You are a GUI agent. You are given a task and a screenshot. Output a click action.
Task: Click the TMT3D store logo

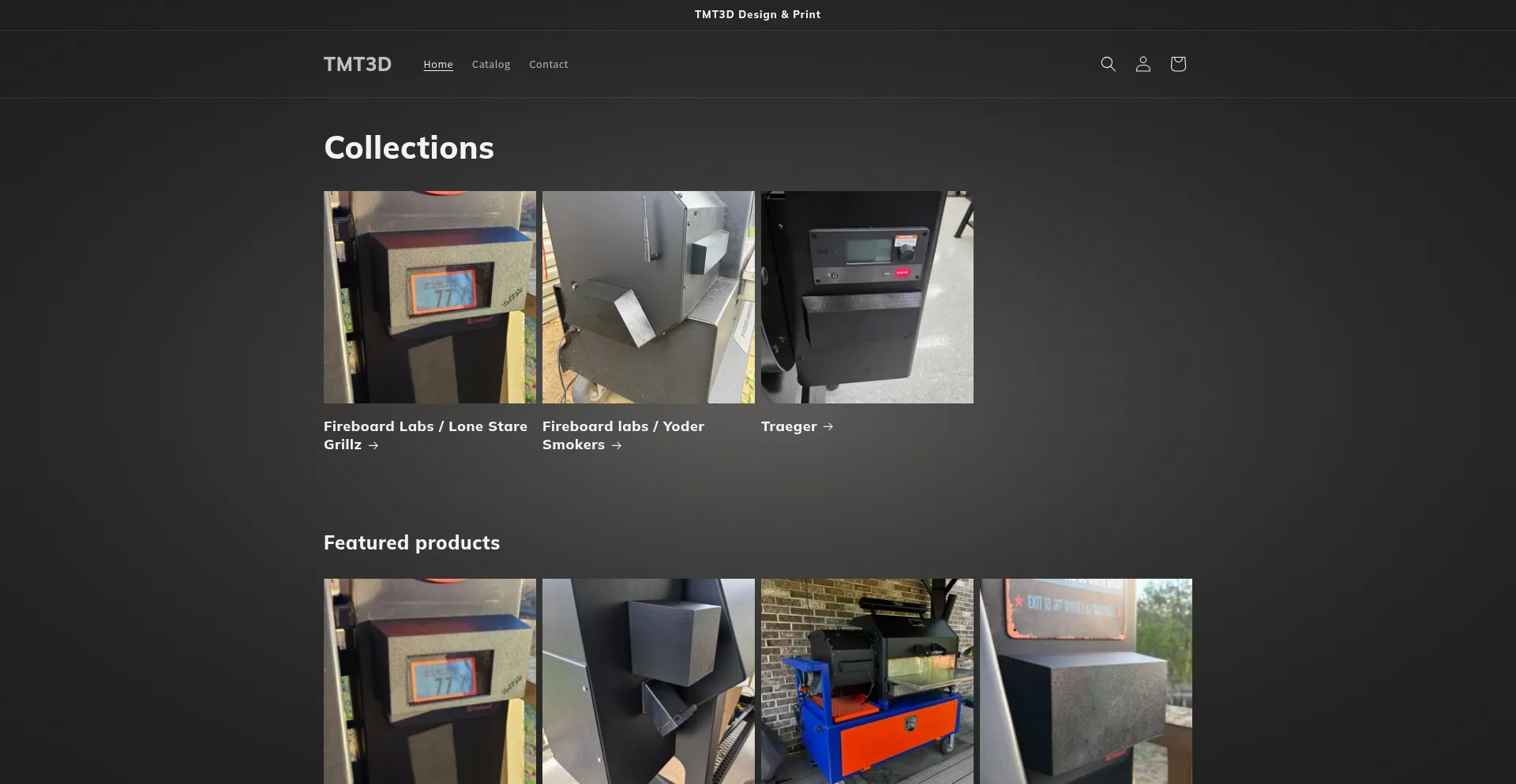tap(358, 64)
